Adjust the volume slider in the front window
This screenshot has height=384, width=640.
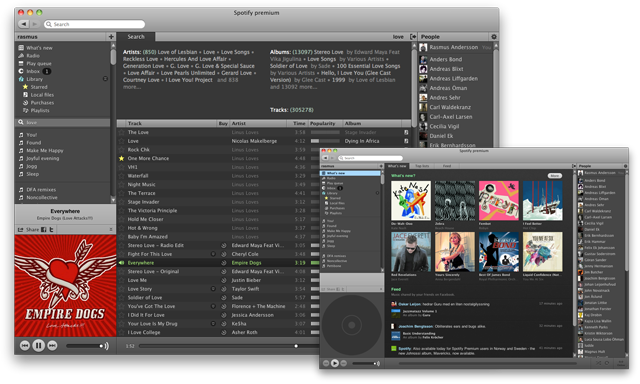click(x=364, y=363)
